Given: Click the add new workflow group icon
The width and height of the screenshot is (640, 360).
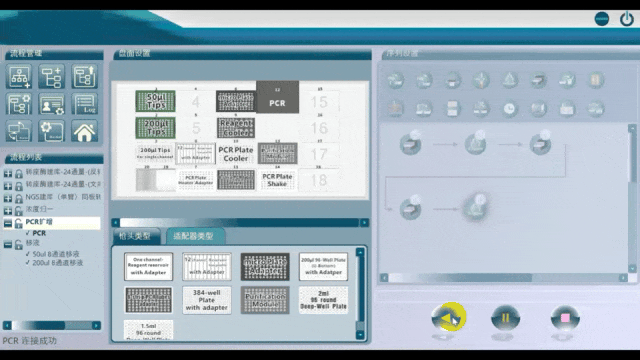Looking at the screenshot, I should (x=19, y=76).
